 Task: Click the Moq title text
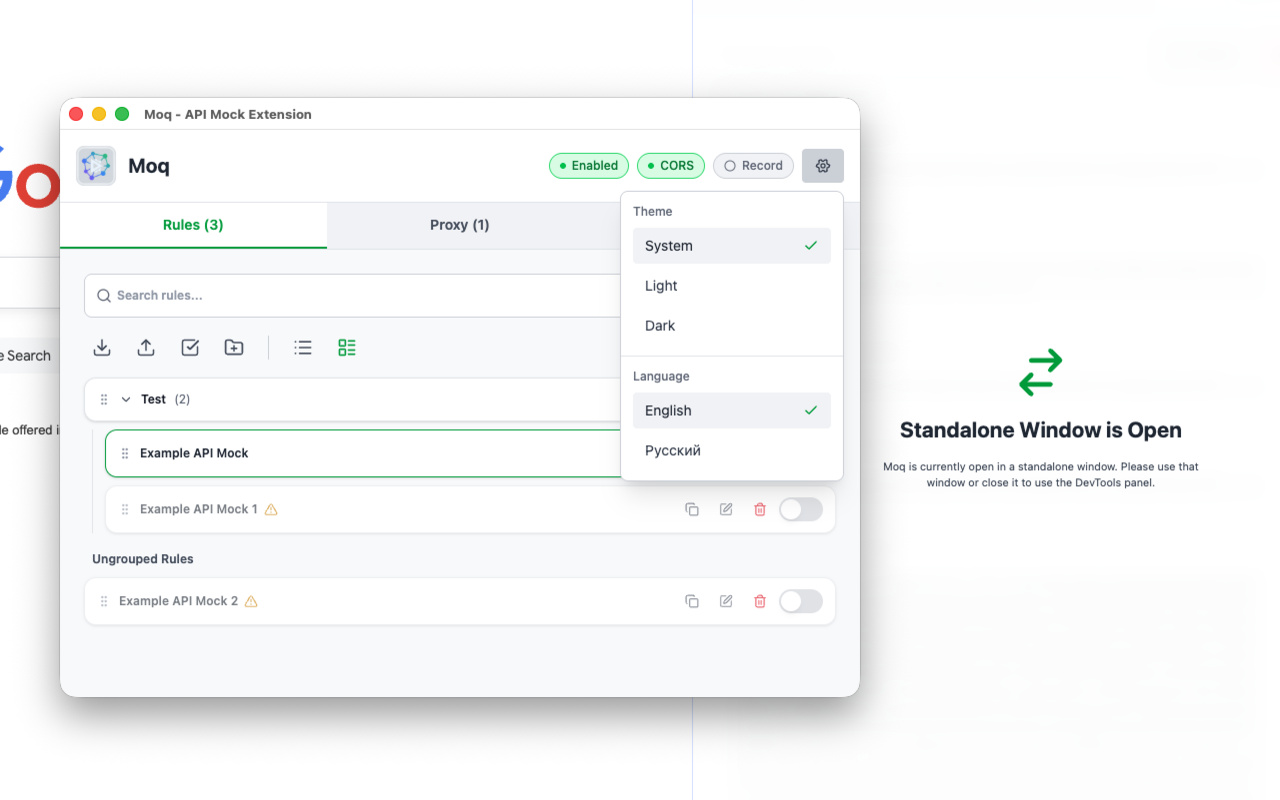coord(149,166)
